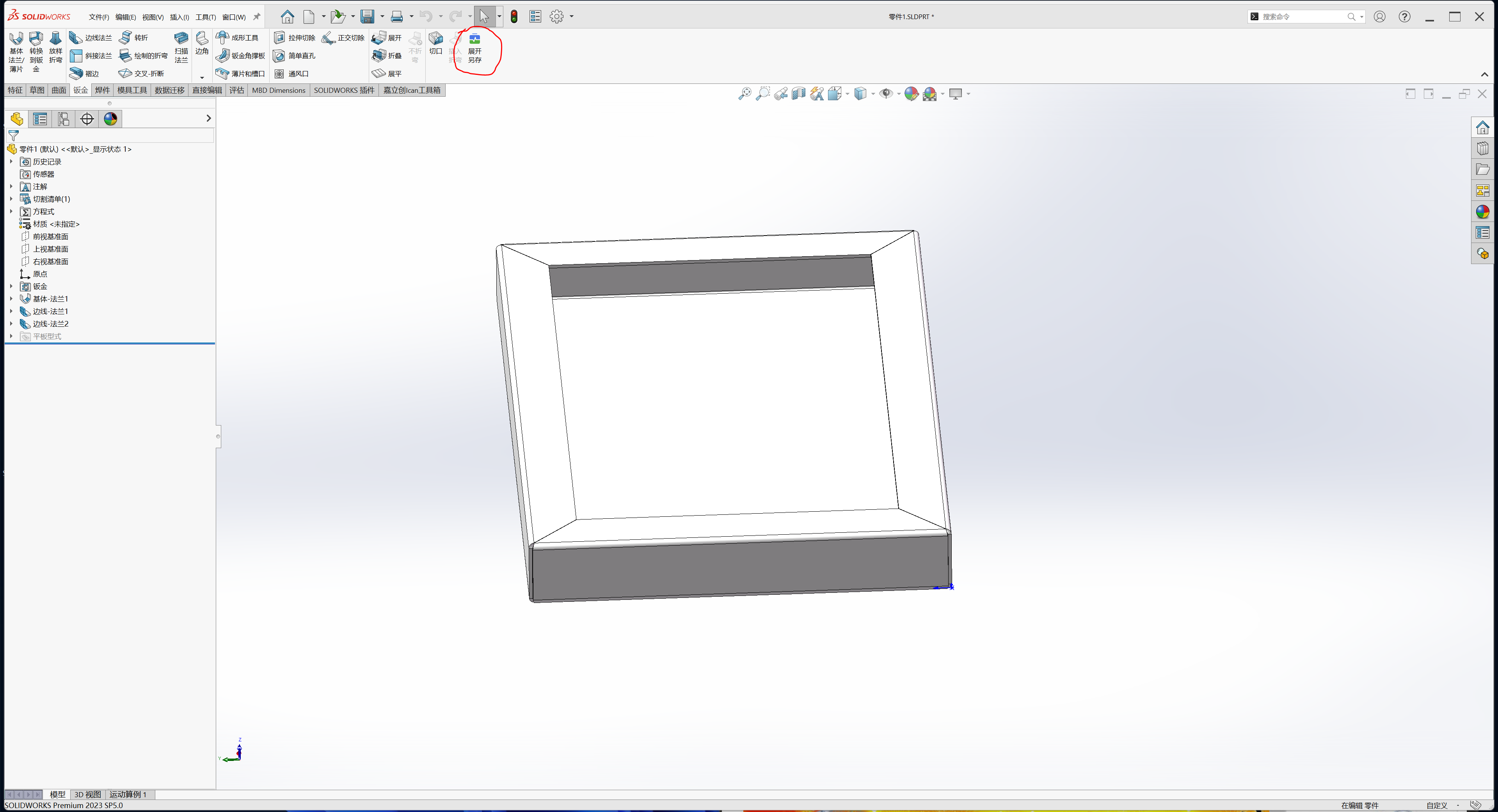
Task: Click the 交叉-折断 tool
Action: point(141,74)
